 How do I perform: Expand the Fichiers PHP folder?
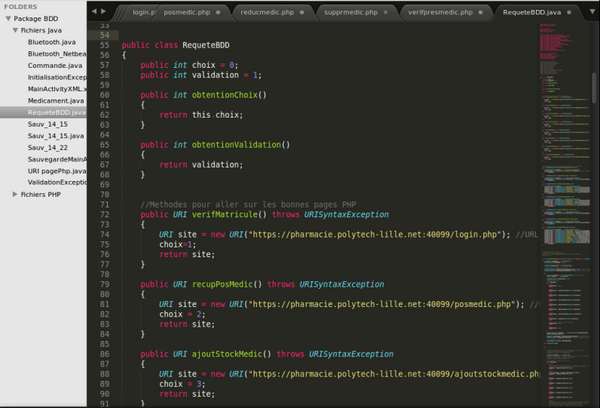point(15,194)
